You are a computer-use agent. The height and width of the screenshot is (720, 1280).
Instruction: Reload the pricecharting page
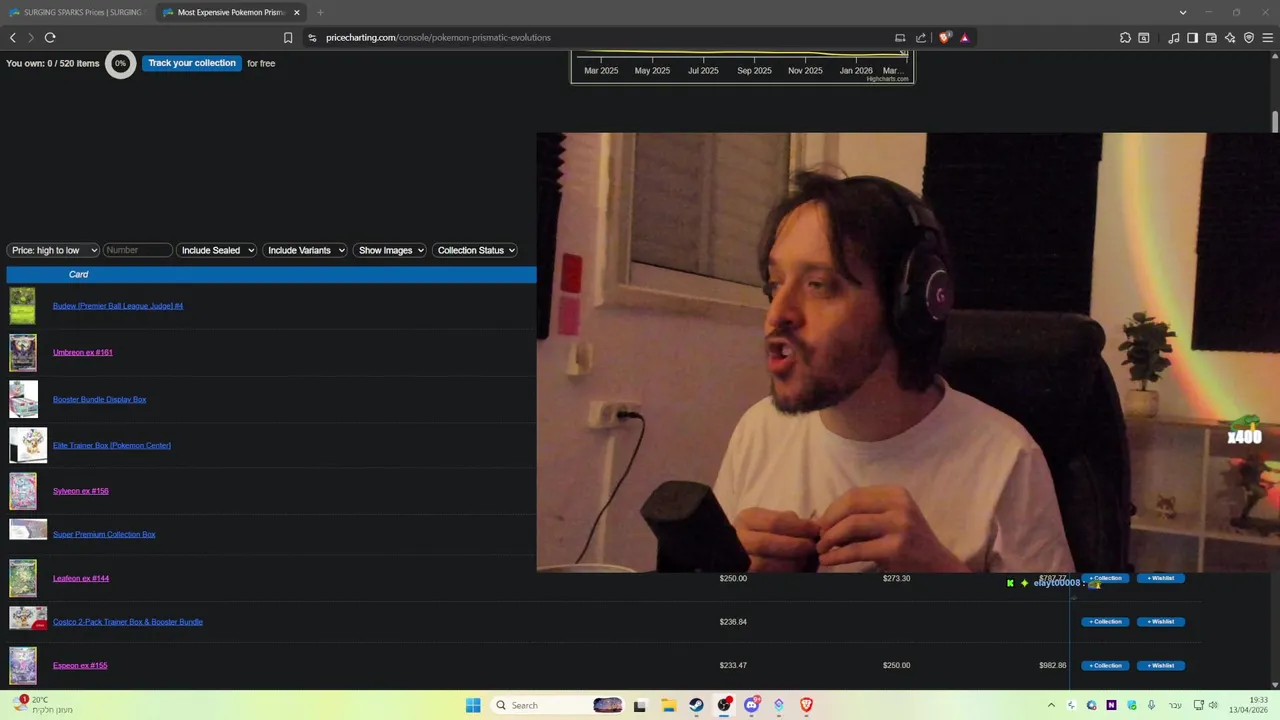pos(50,38)
